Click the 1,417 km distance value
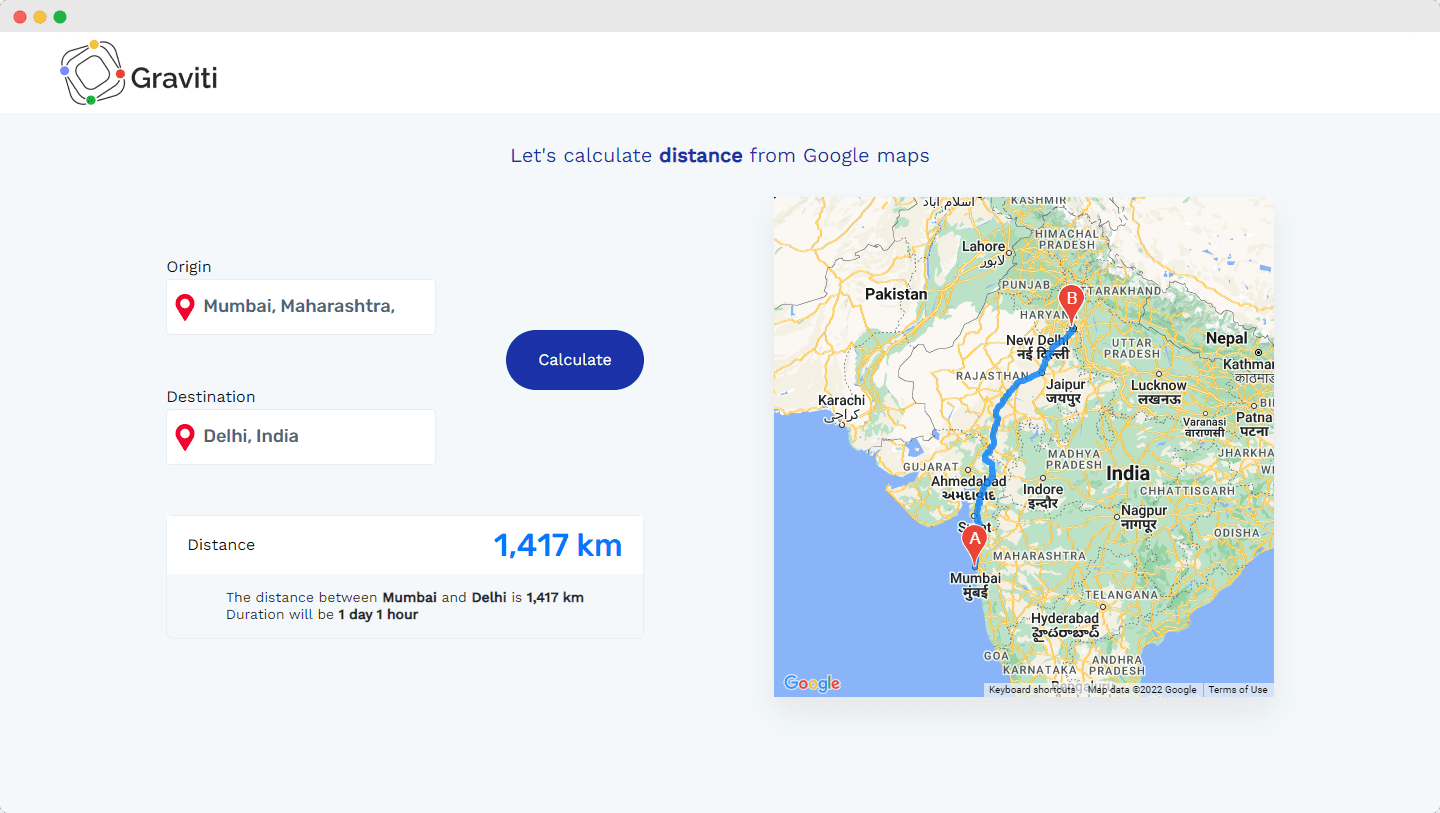The width and height of the screenshot is (1440, 813). [558, 545]
